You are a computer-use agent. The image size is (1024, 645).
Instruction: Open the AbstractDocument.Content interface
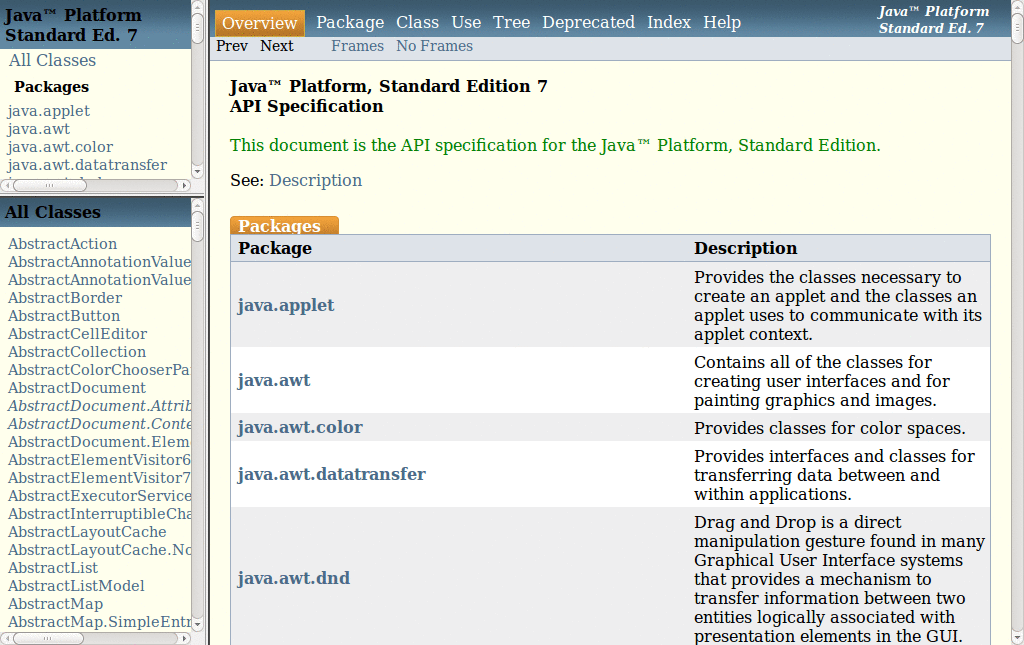tap(99, 424)
